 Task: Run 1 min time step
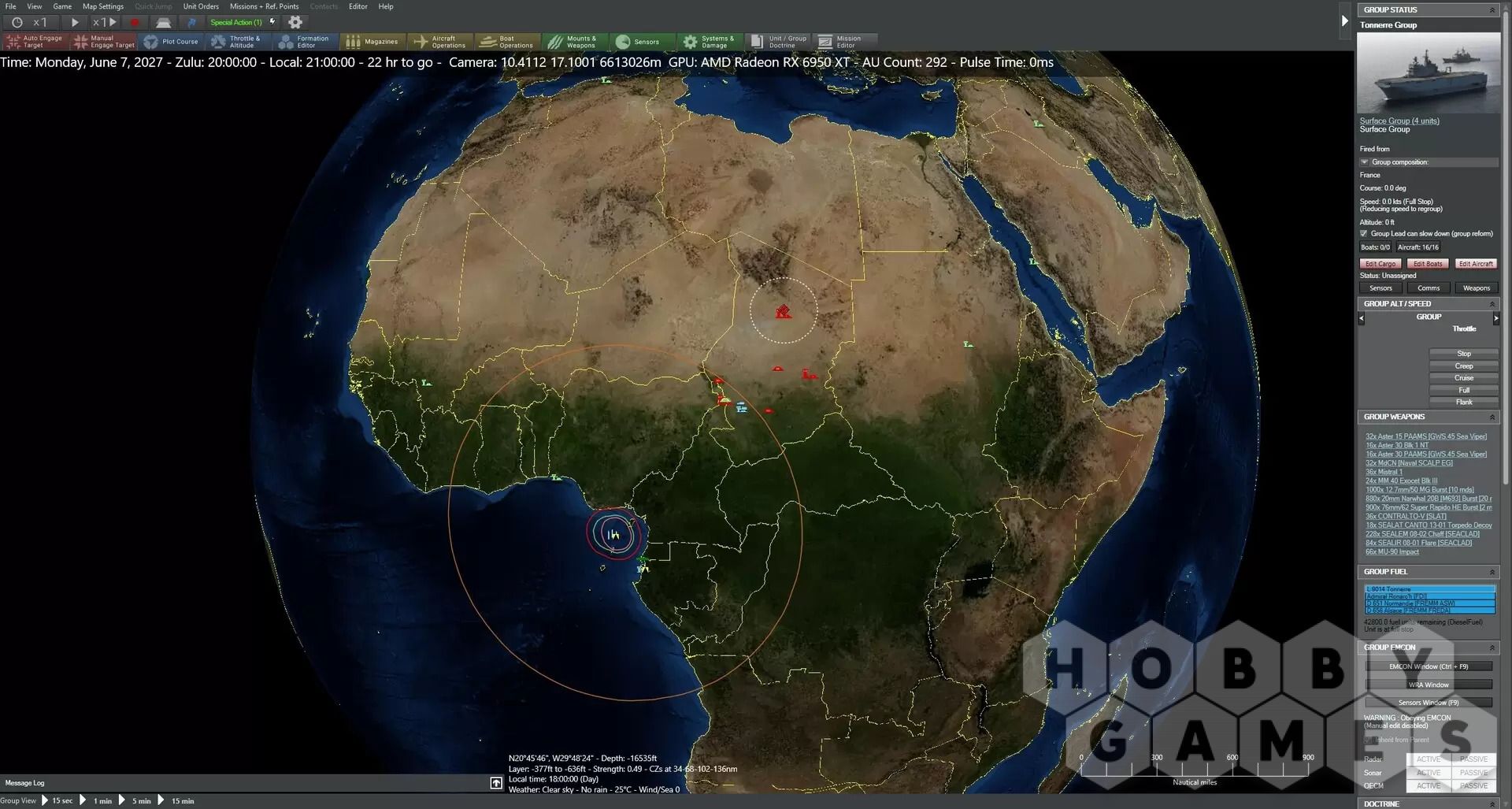pos(96,800)
